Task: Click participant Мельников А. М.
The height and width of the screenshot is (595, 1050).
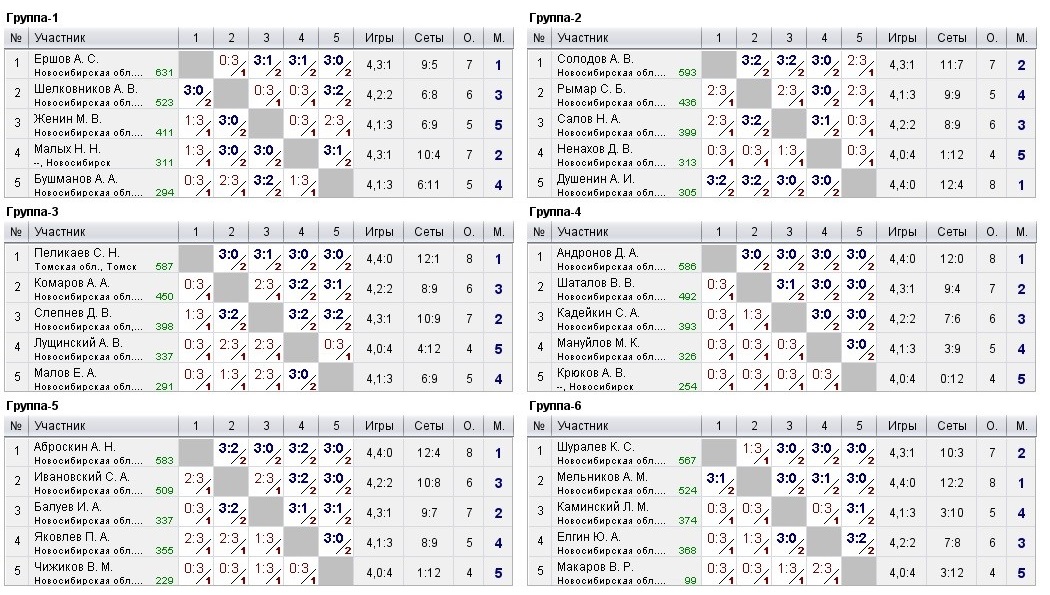Action: (602, 477)
